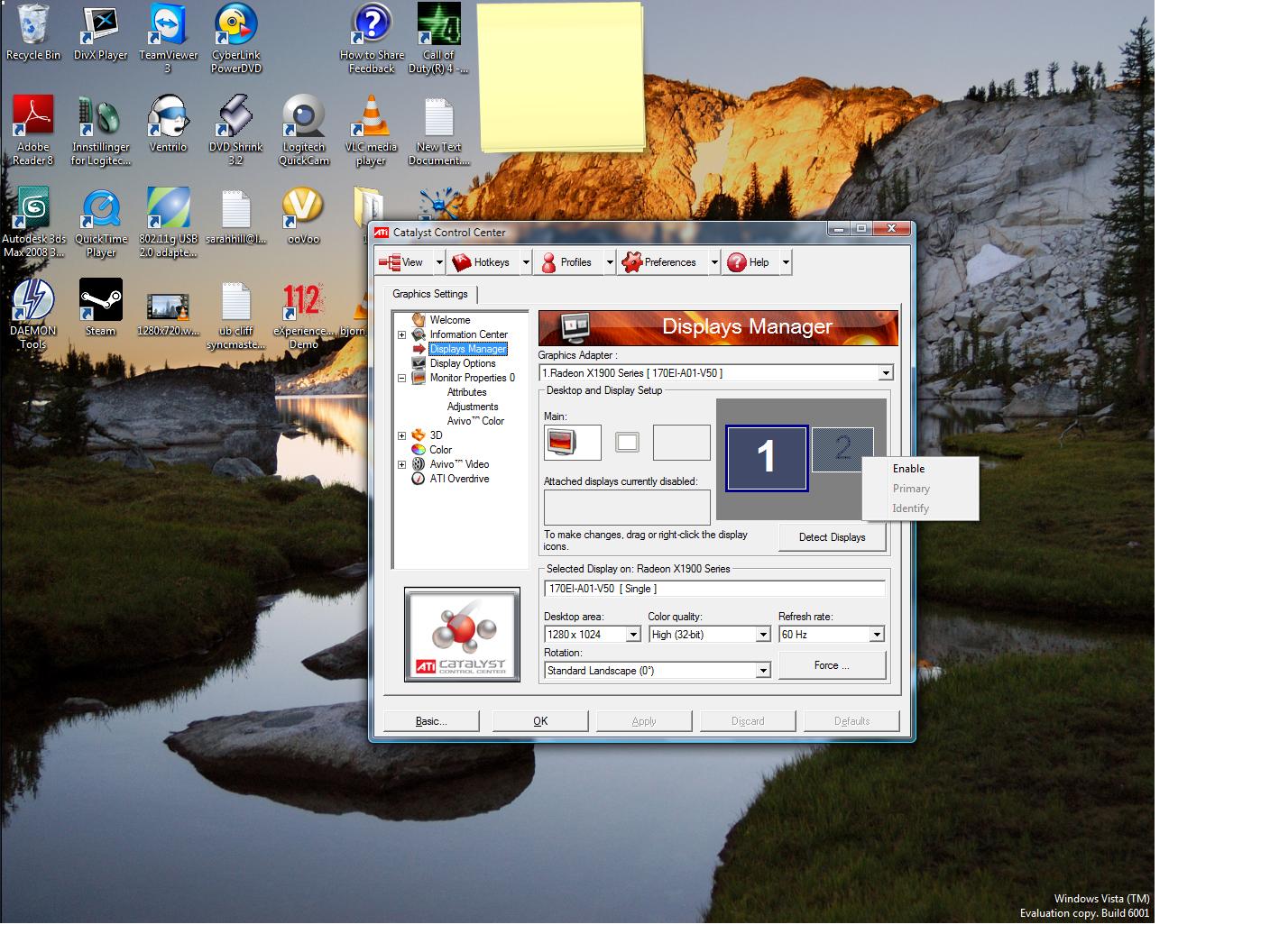Viewport: 1270px width, 952px height.
Task: Select the DVD Shrink 3.2 icon
Action: (x=235, y=131)
